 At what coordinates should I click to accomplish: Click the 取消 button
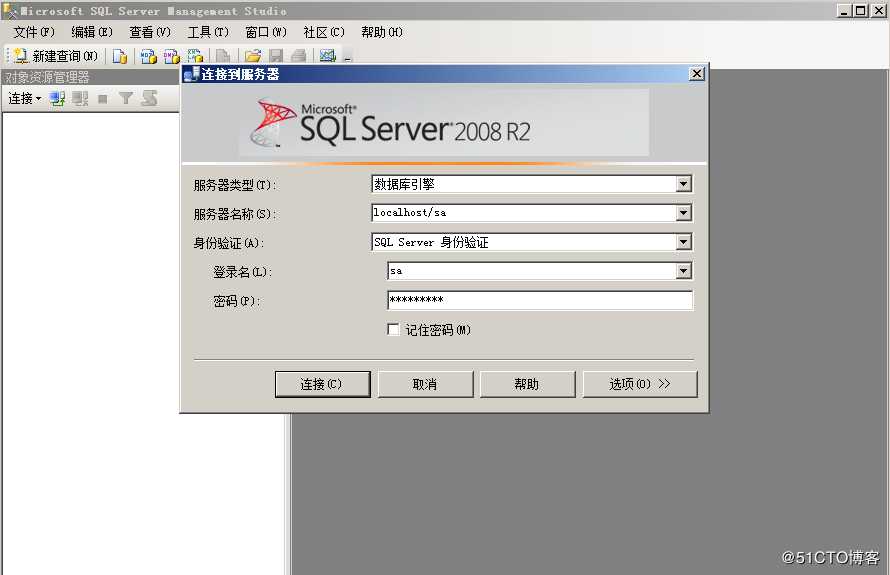click(425, 384)
